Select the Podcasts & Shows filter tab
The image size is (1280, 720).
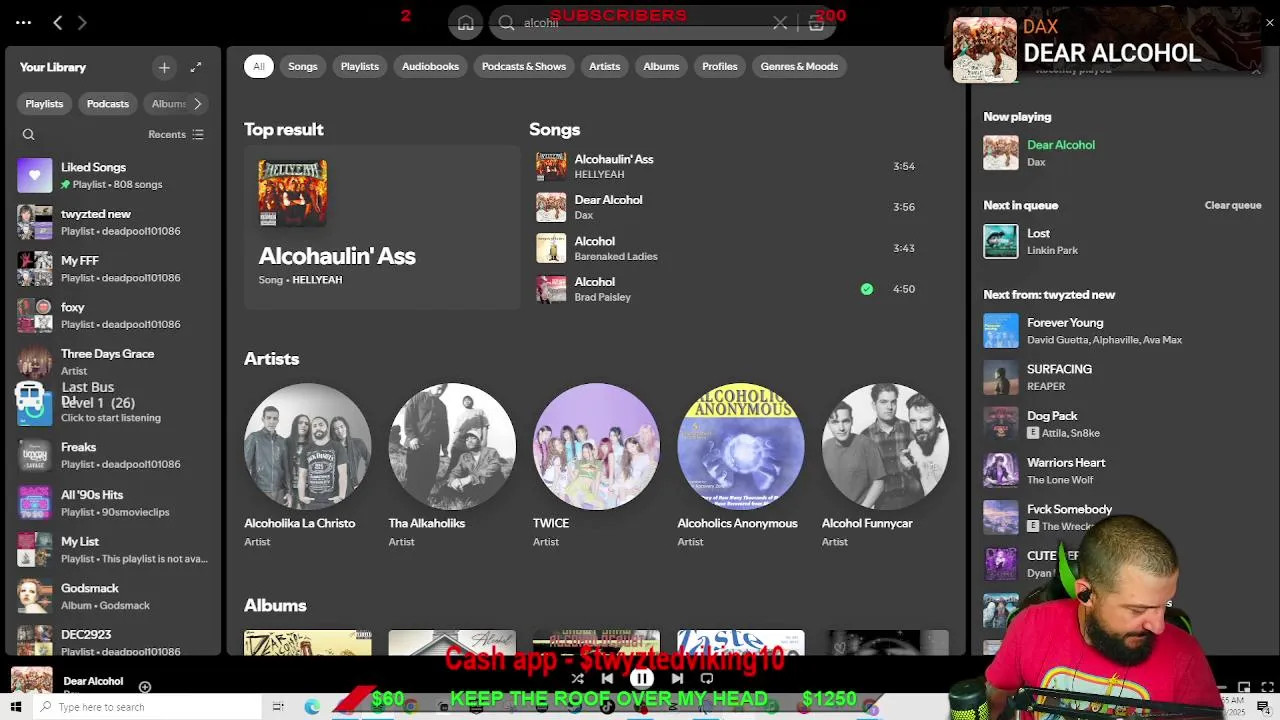click(524, 66)
